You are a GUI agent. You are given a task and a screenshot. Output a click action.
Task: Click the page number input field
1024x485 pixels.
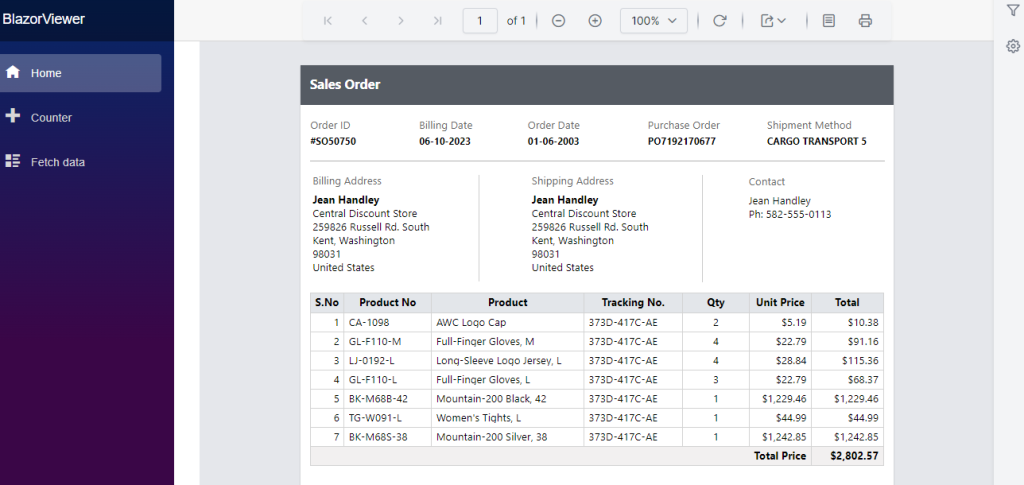(x=480, y=21)
